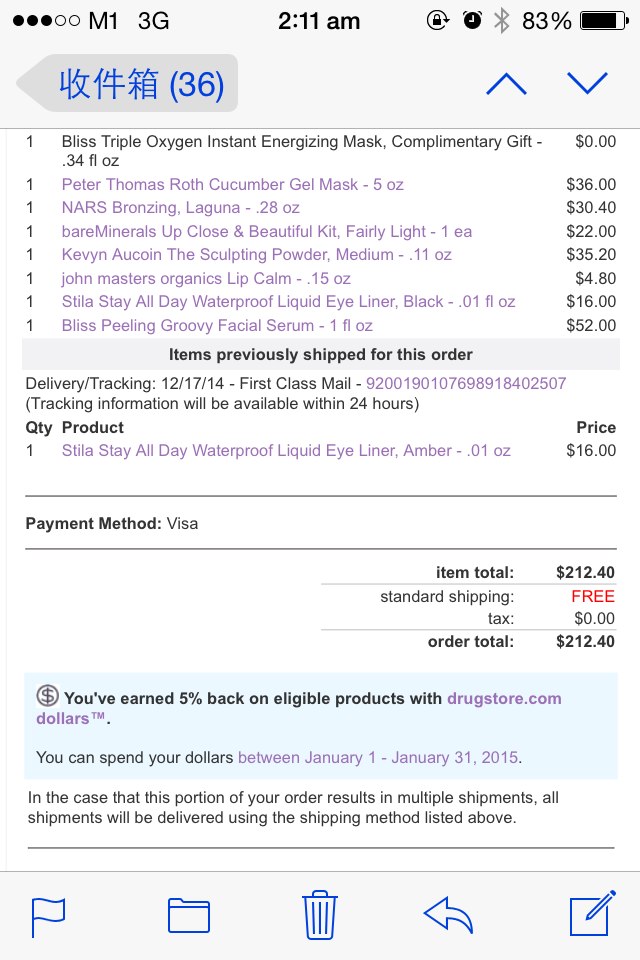Open the move-to-folder icon
640x960 pixels.
(x=188, y=916)
